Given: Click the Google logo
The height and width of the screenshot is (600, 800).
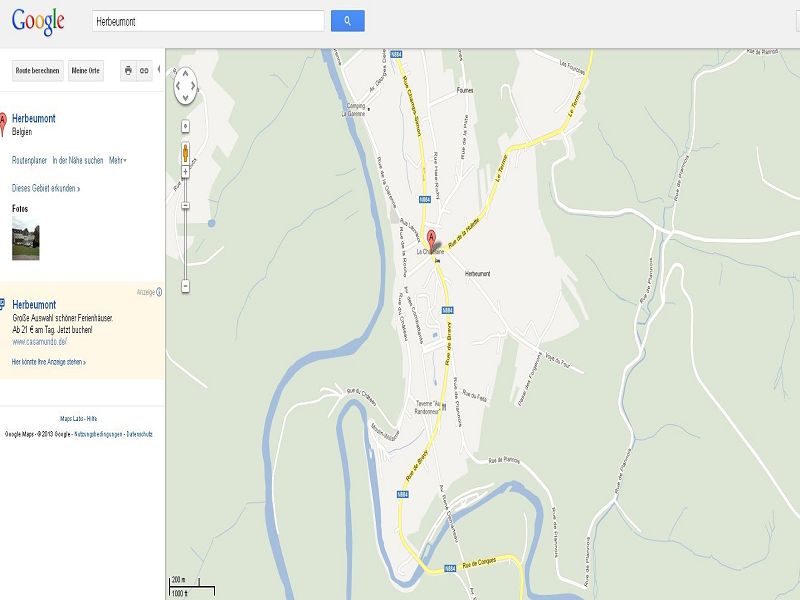Looking at the screenshot, I should pos(38,20).
